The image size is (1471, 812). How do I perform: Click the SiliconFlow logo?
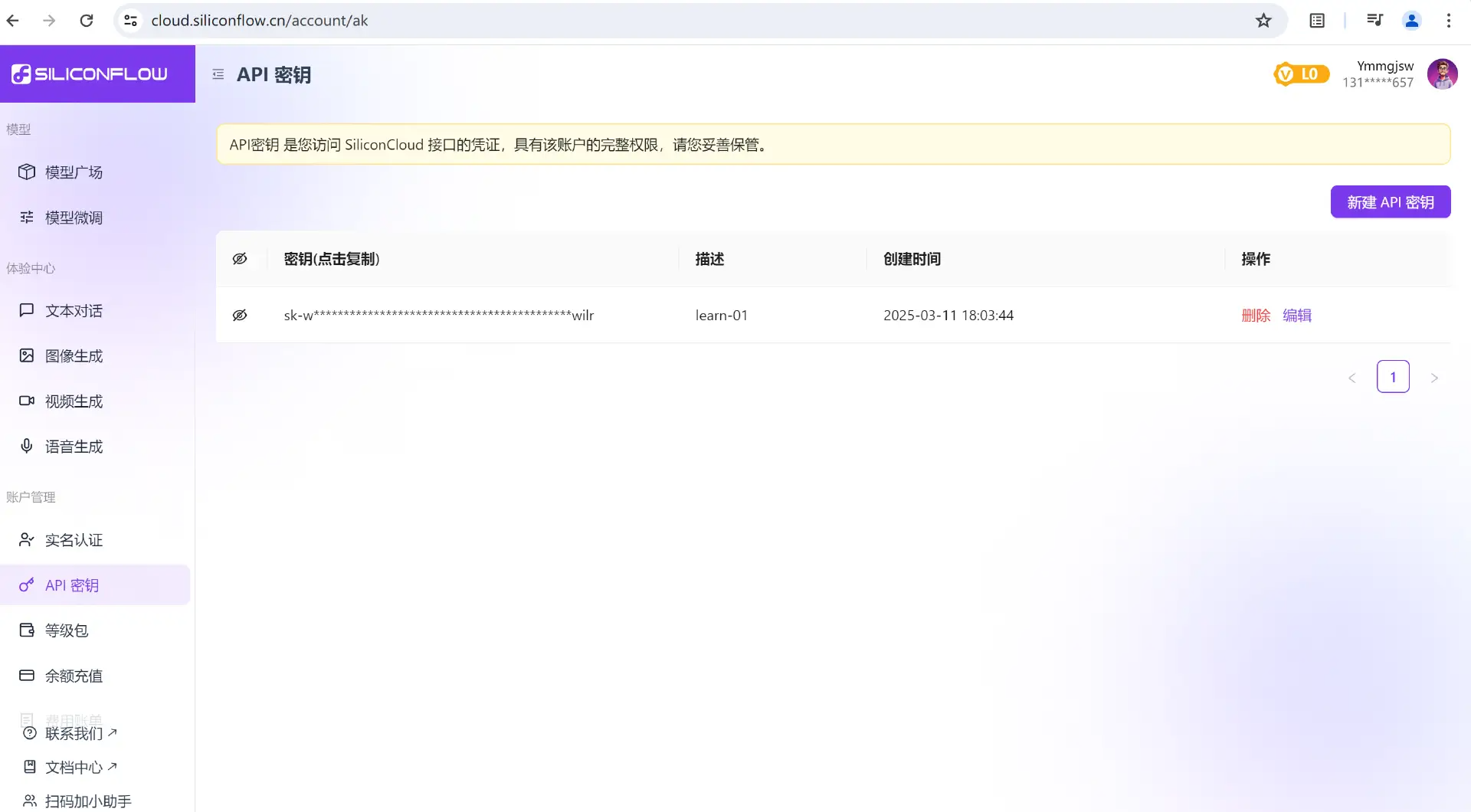(89, 74)
